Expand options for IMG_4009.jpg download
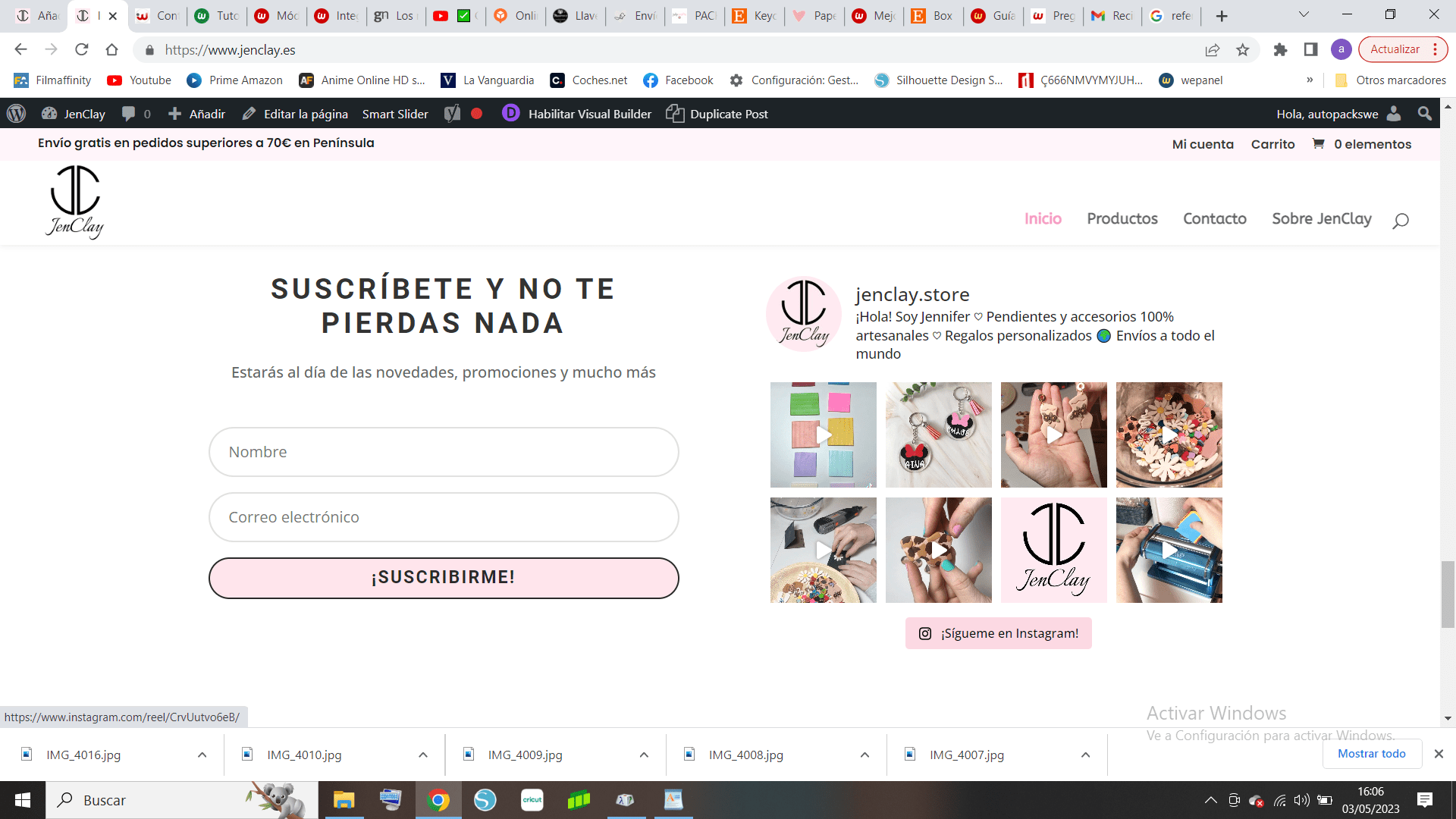Screen dimensions: 1456x819 (x=644, y=755)
